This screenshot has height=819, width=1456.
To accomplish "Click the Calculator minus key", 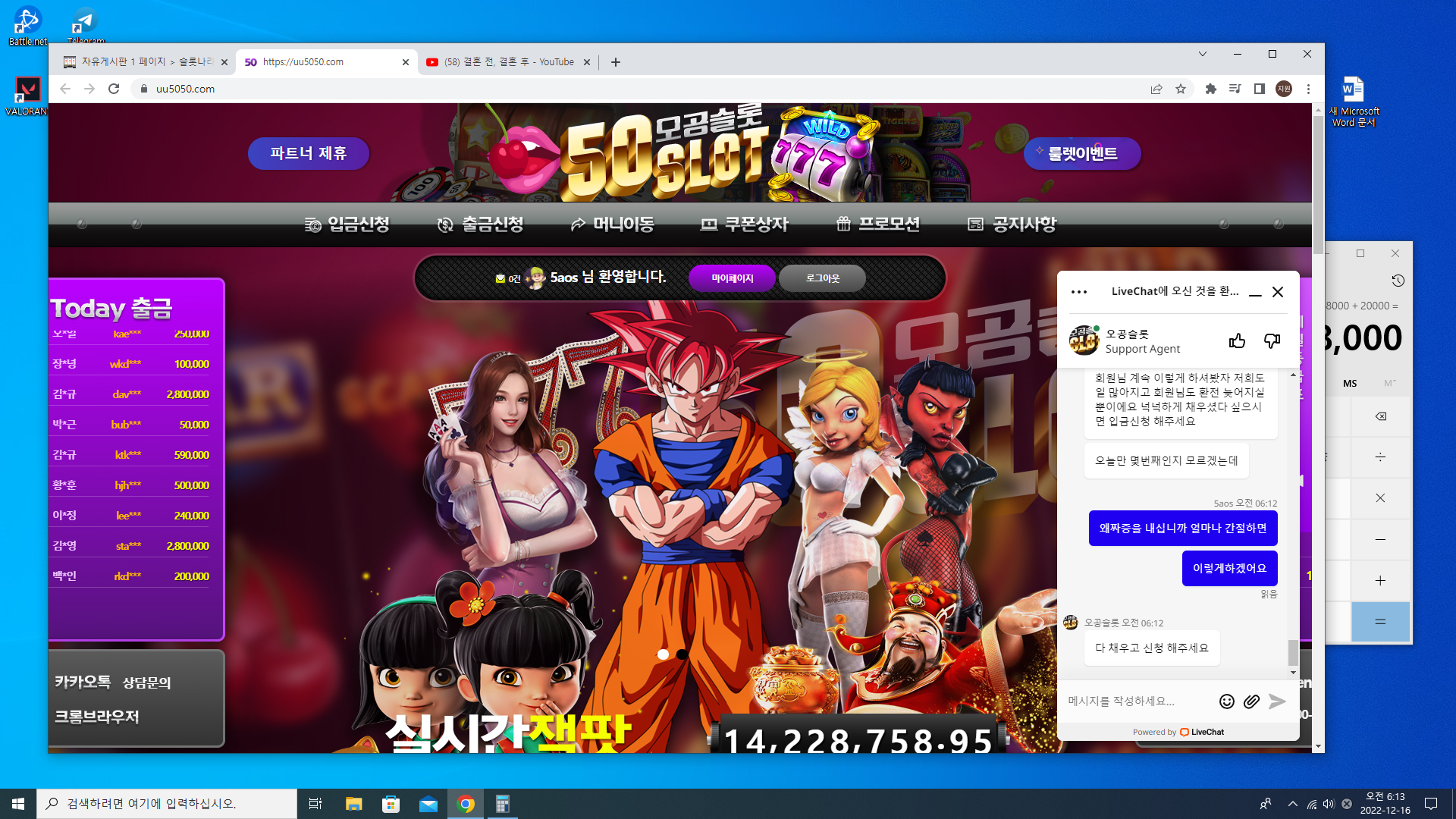I will click(1380, 539).
